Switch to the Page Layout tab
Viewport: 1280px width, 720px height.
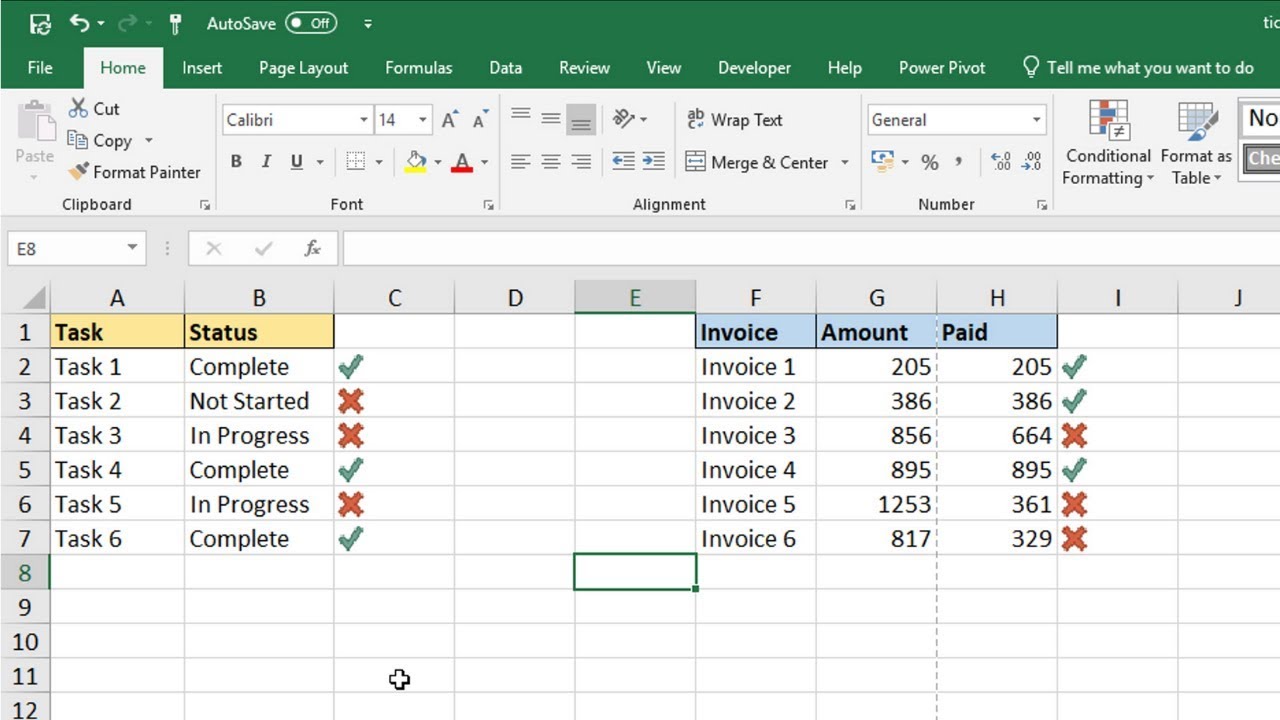tap(303, 68)
